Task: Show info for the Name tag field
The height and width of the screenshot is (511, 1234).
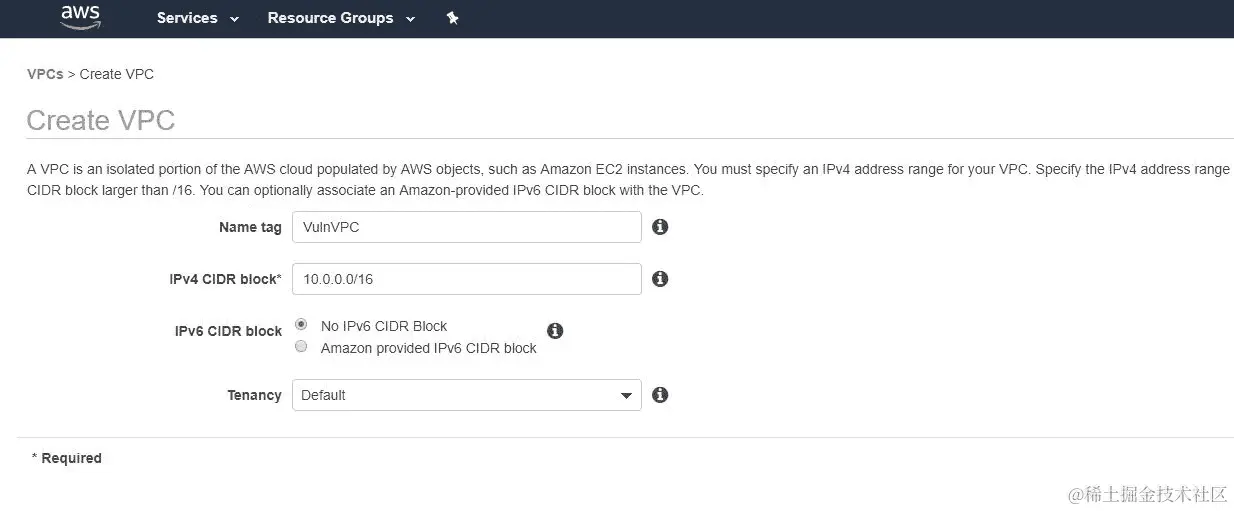Action: tap(660, 227)
